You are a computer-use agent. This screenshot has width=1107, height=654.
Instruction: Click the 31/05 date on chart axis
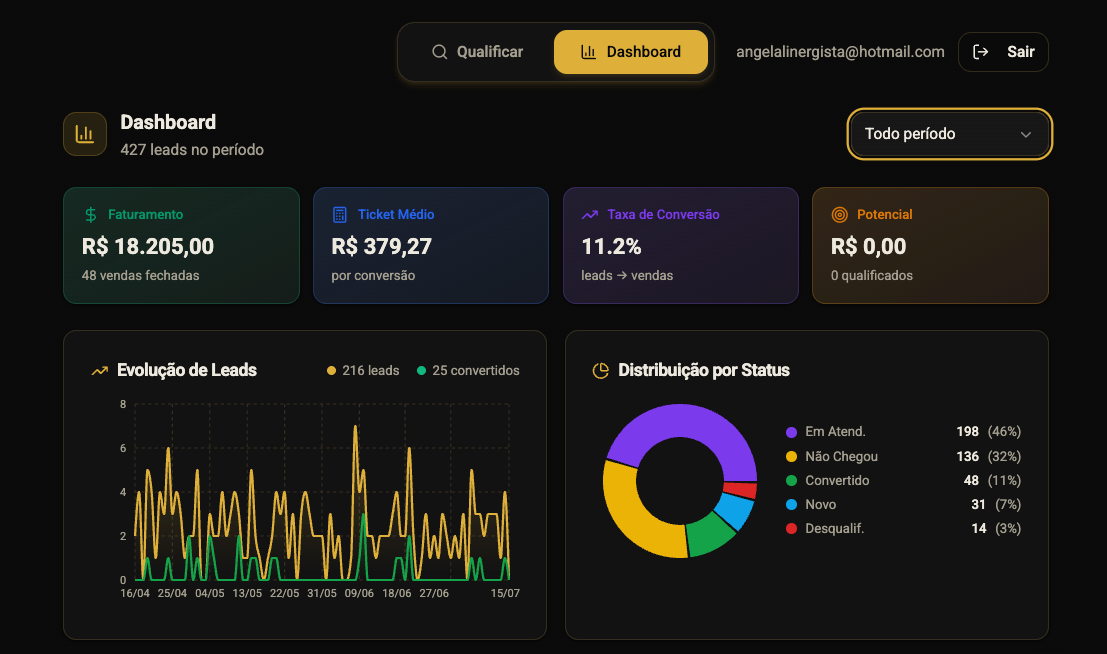pos(322,593)
